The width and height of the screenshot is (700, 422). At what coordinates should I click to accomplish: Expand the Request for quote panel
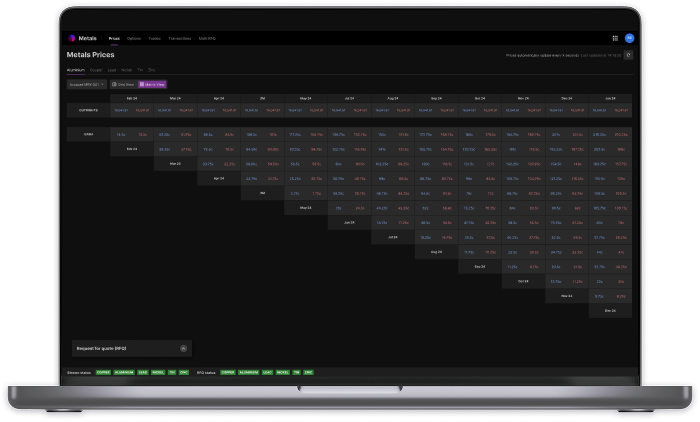183,348
